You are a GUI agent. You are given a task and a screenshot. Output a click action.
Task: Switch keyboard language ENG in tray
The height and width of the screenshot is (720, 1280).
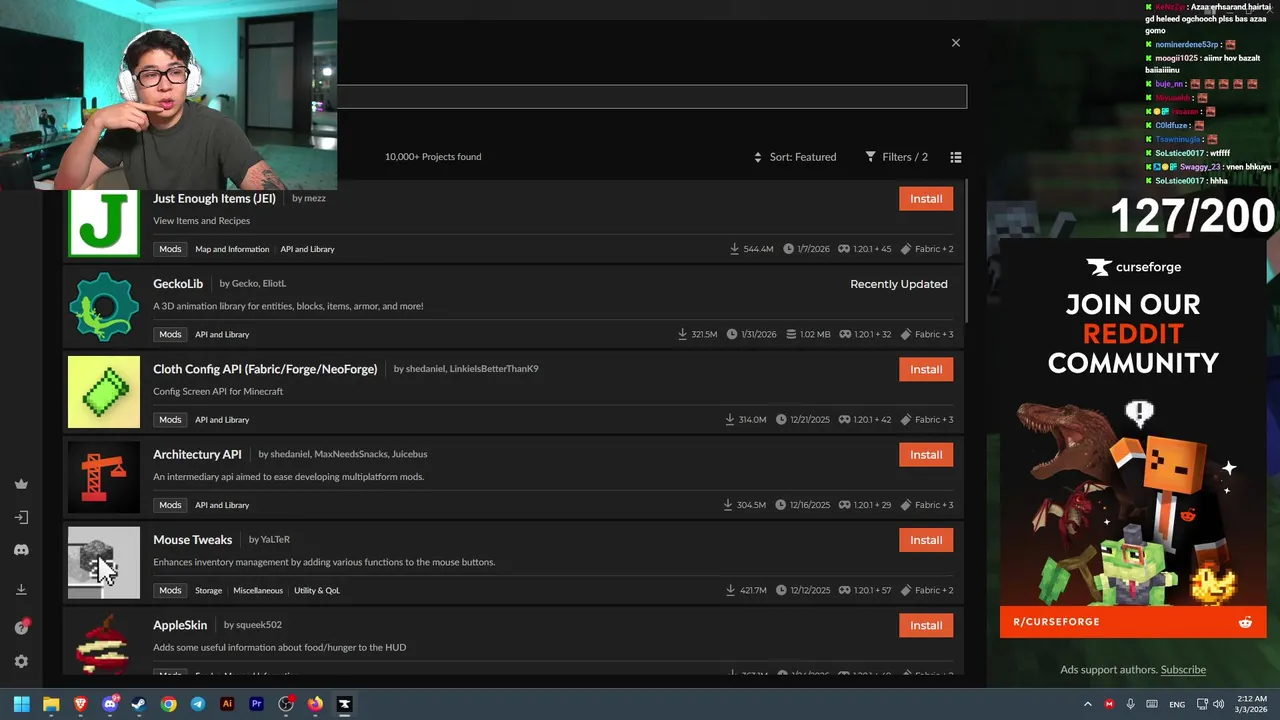[x=1177, y=704]
